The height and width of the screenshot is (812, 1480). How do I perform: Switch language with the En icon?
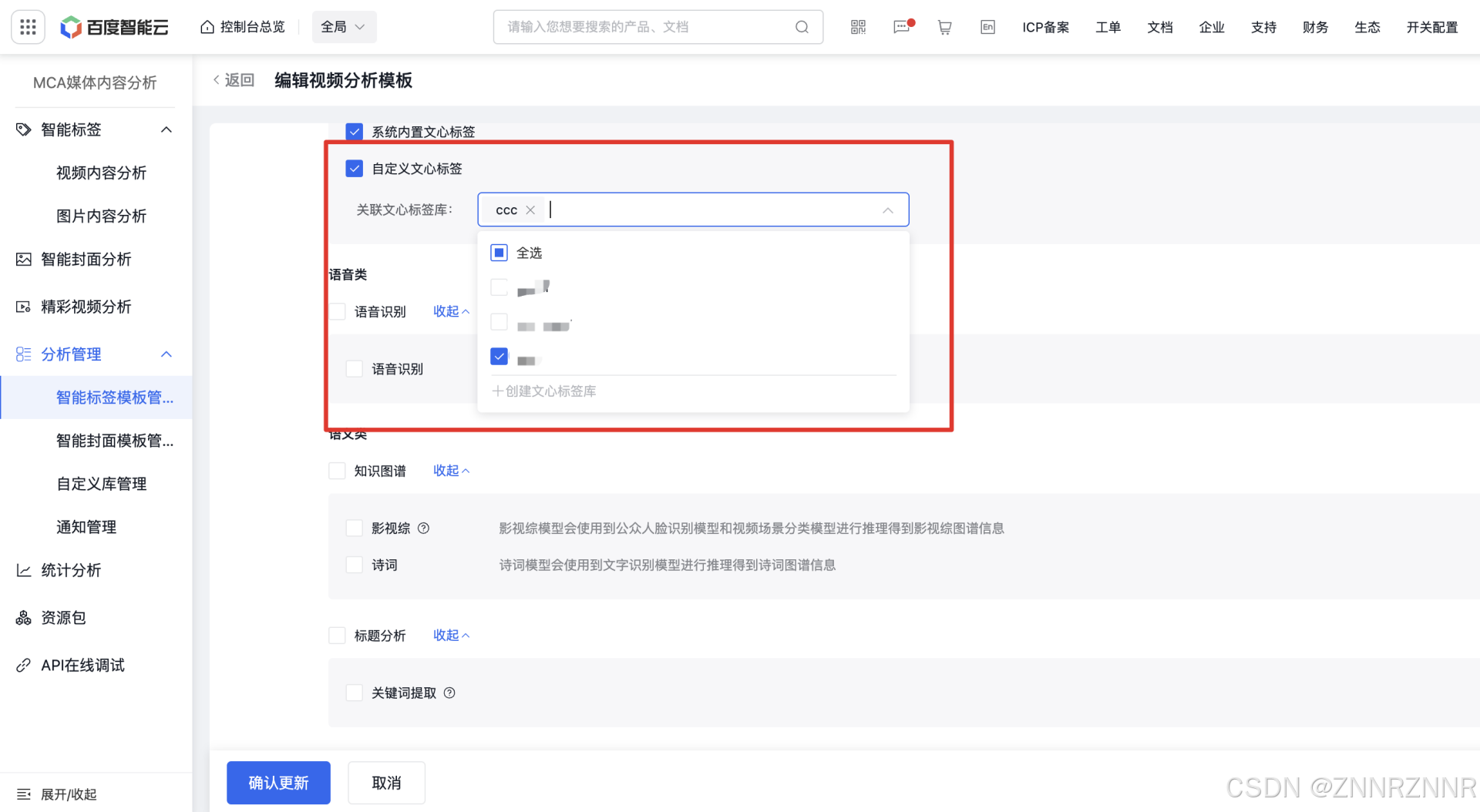point(987,27)
